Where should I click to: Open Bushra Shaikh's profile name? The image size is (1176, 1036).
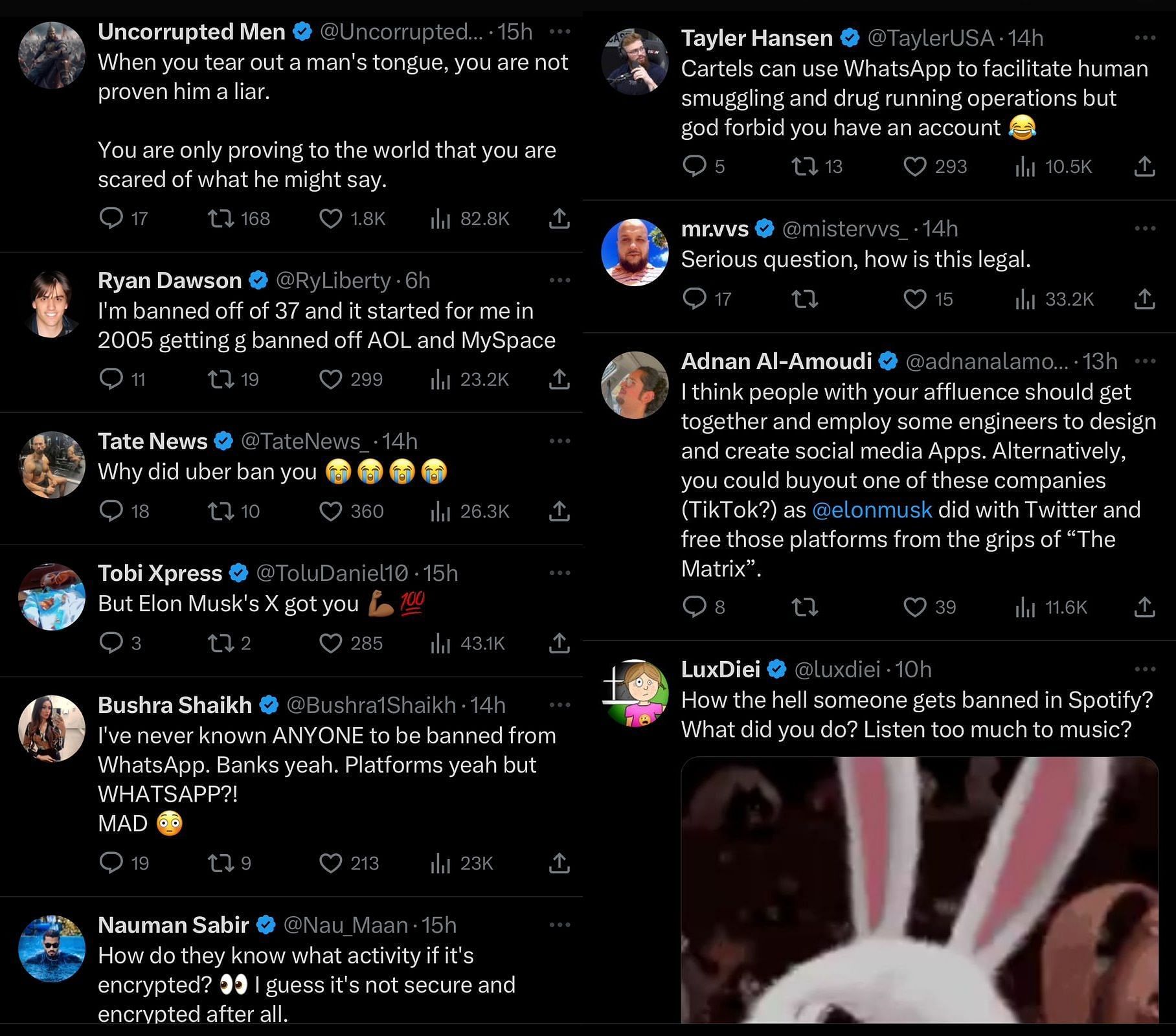175,705
